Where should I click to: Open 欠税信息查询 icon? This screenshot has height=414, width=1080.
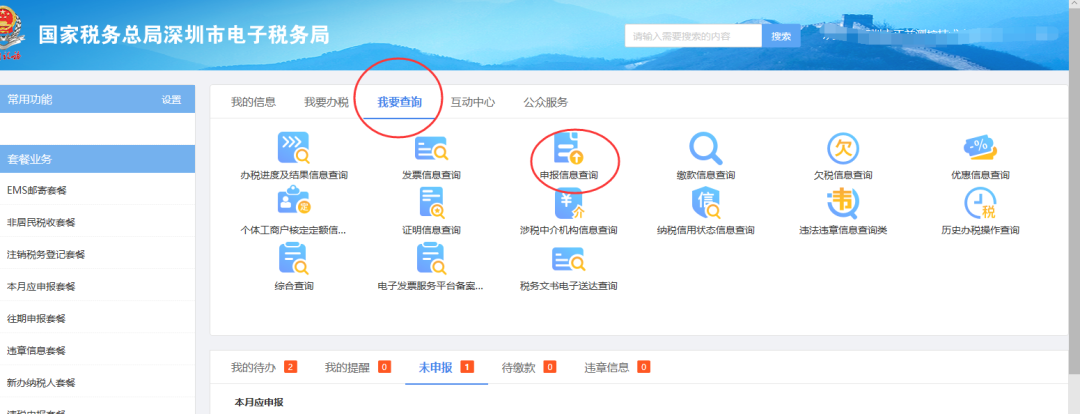pyautogui.click(x=843, y=148)
